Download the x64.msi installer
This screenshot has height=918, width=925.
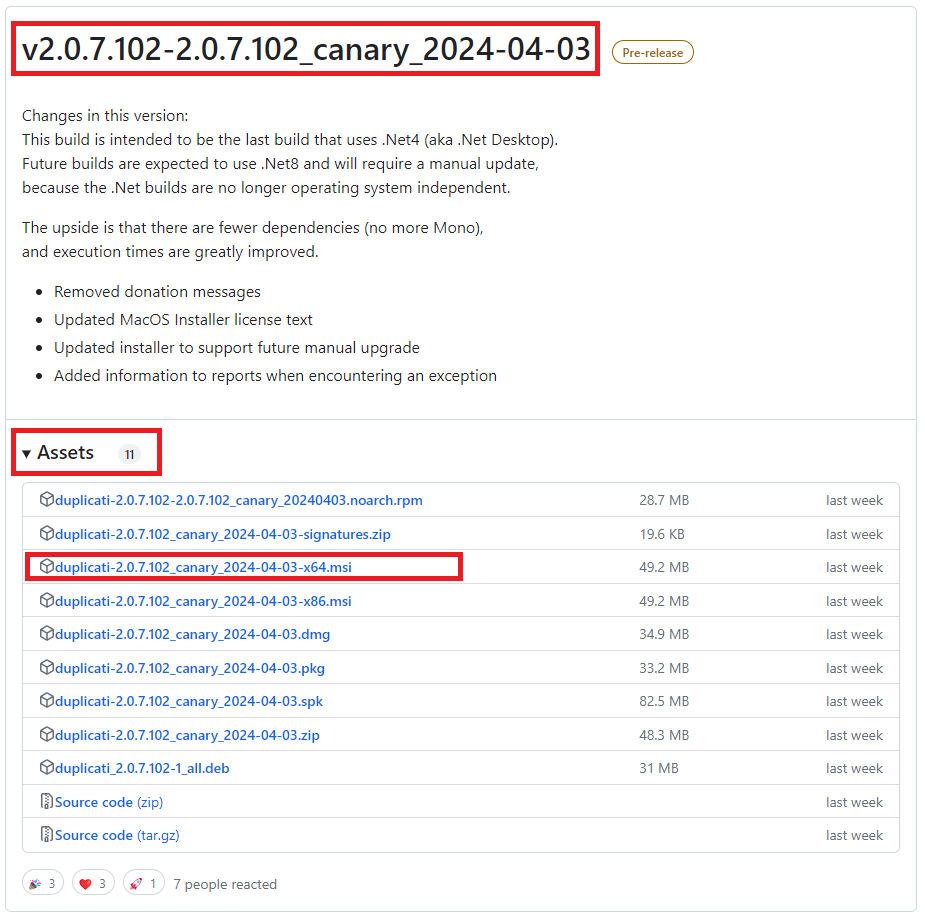pos(203,568)
